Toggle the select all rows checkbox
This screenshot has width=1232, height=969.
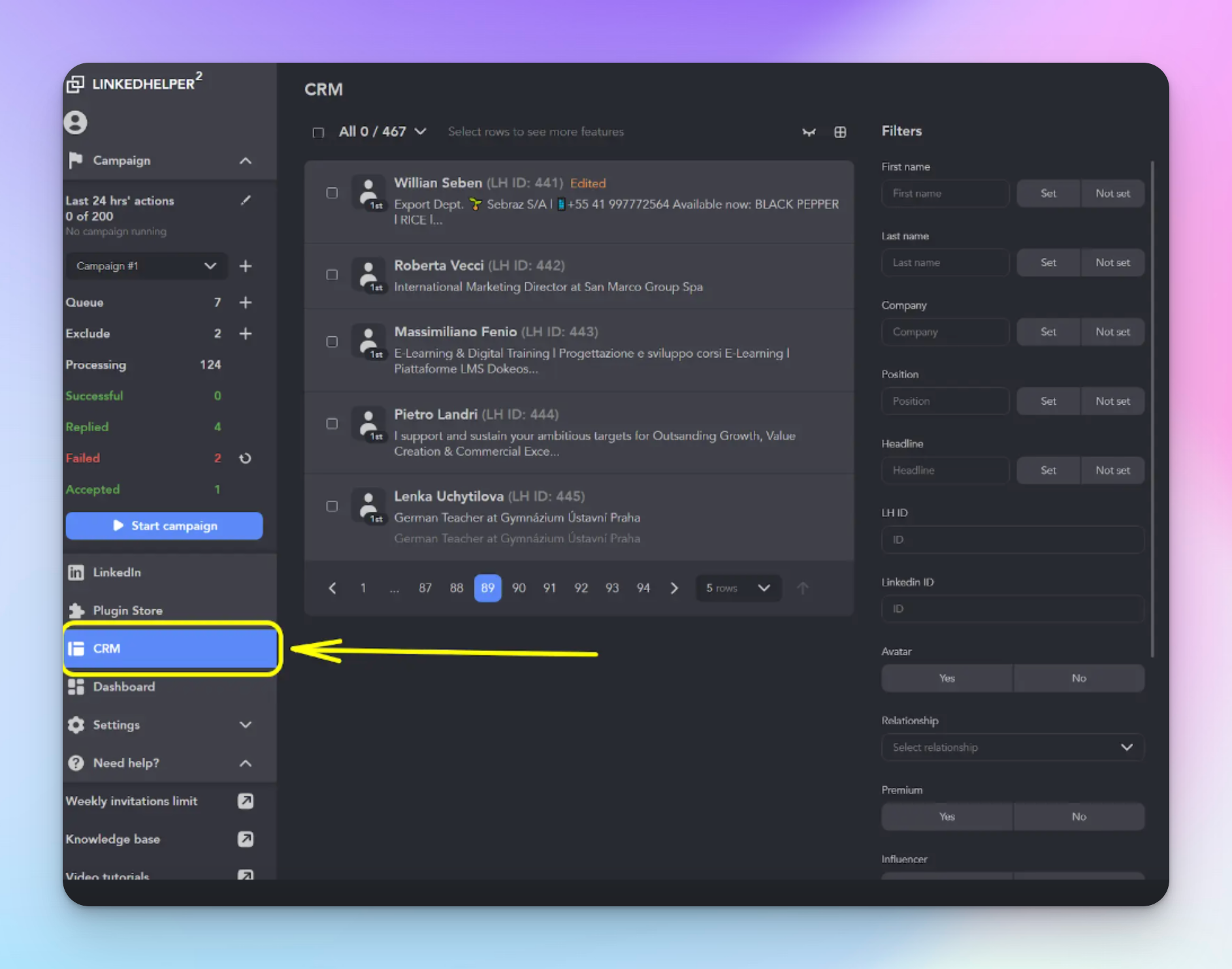click(x=318, y=133)
